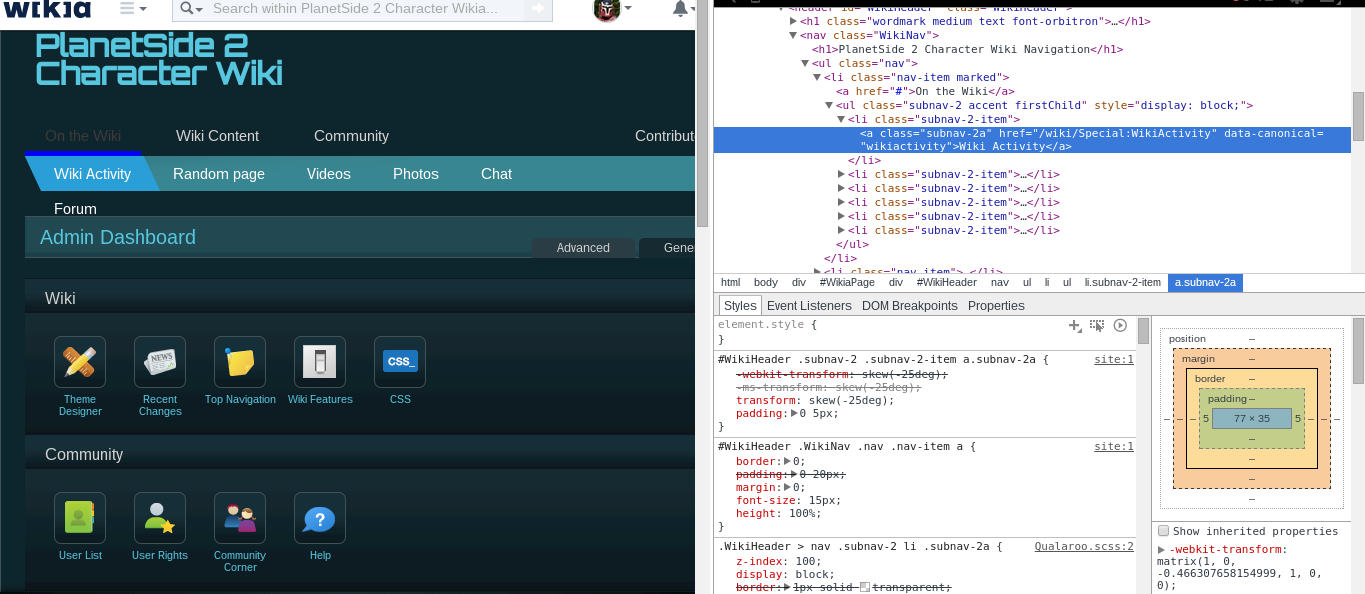Click the transform: skew(-25deg) property
This screenshot has width=1365, height=594.
pyautogui.click(x=815, y=400)
